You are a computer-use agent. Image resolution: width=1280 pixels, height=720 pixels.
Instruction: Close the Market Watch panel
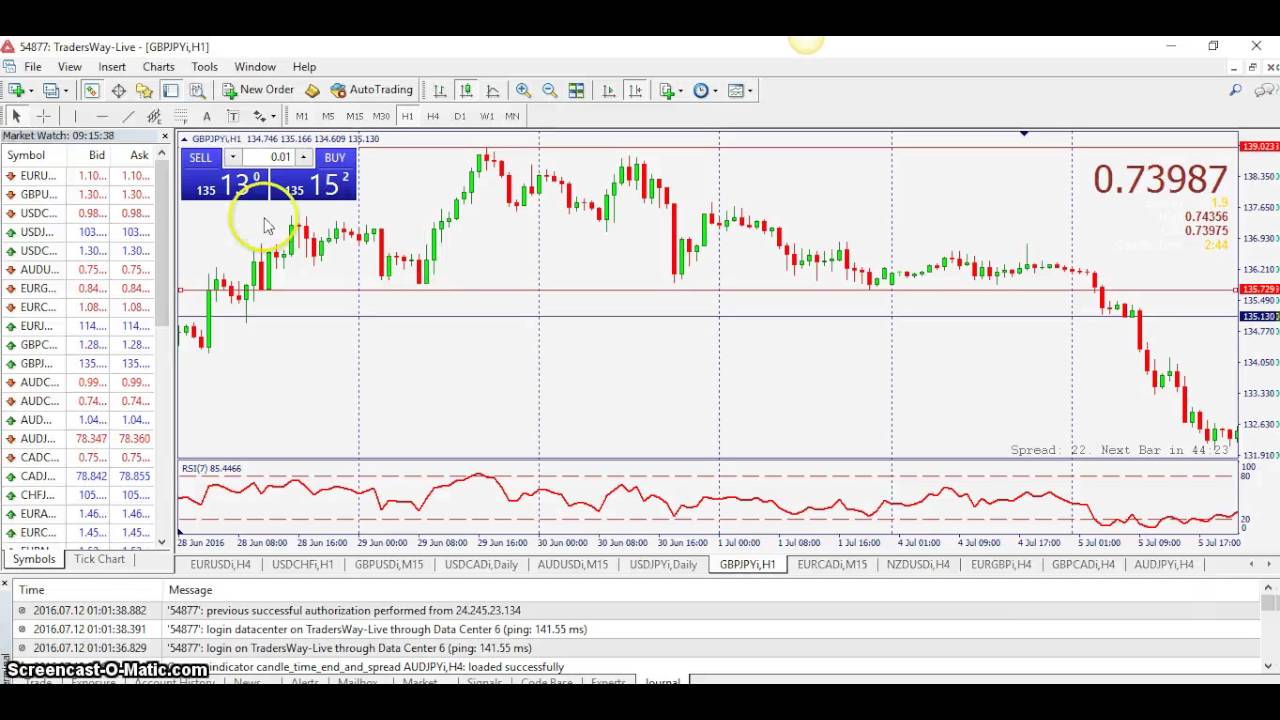coord(165,136)
